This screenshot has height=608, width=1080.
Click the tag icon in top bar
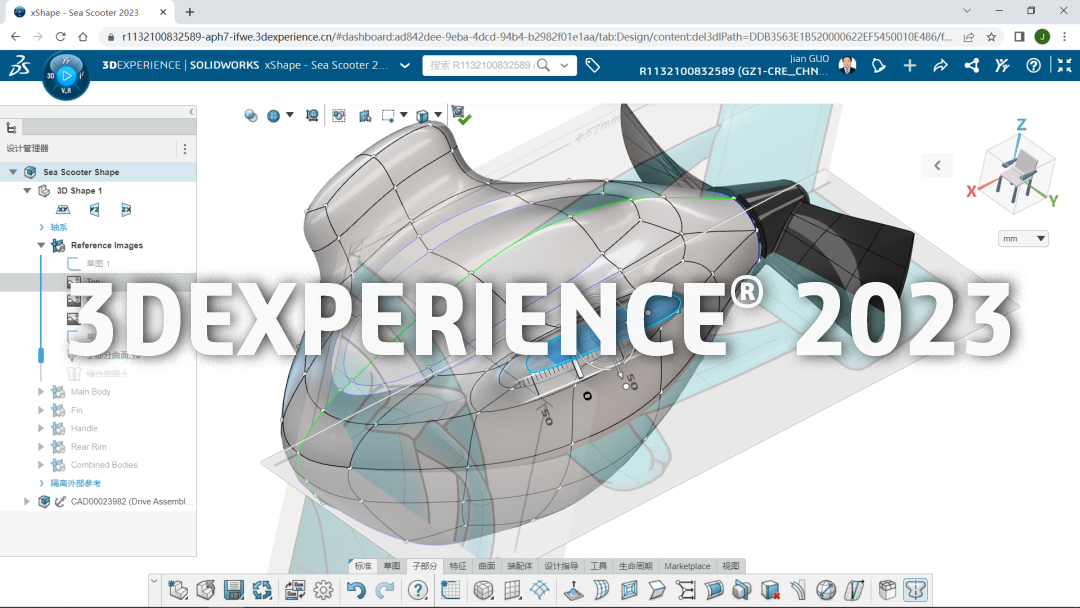pos(592,65)
